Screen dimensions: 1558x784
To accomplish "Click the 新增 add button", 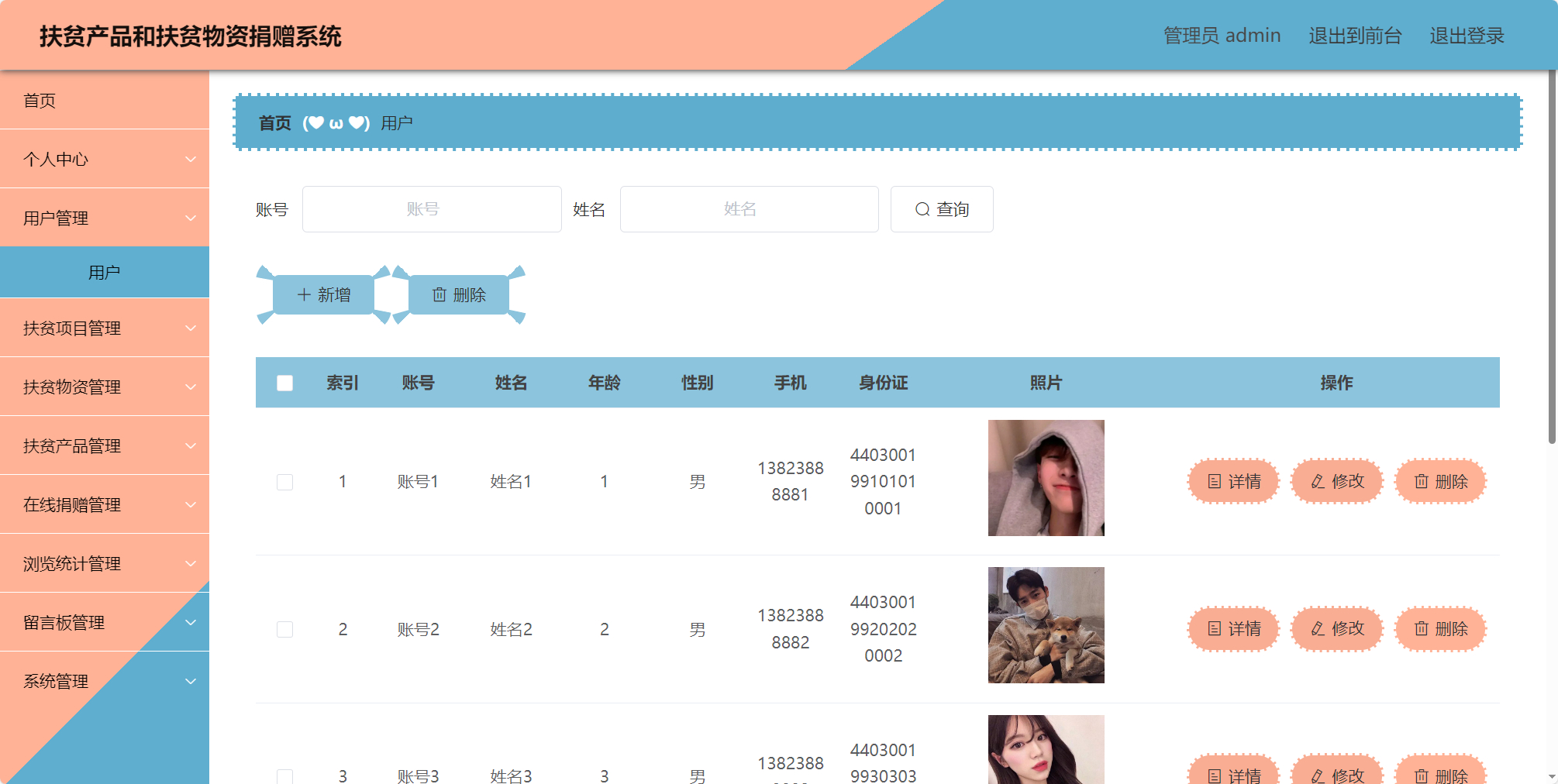I will 324,295.
